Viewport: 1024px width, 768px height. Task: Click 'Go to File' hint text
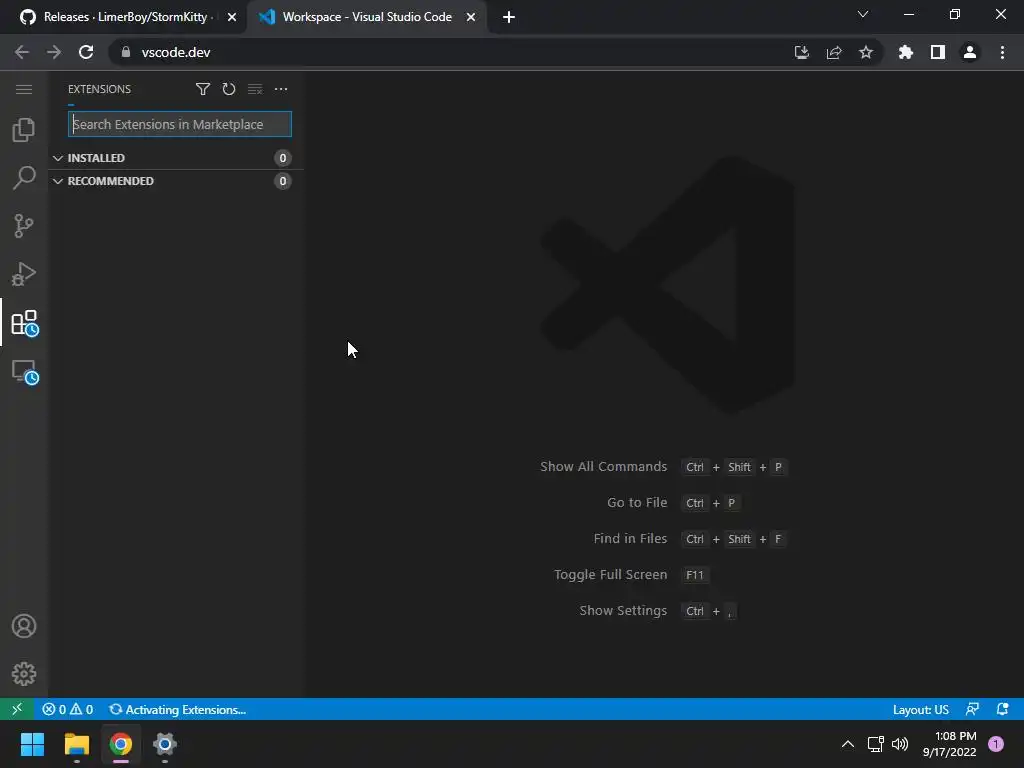(x=637, y=502)
